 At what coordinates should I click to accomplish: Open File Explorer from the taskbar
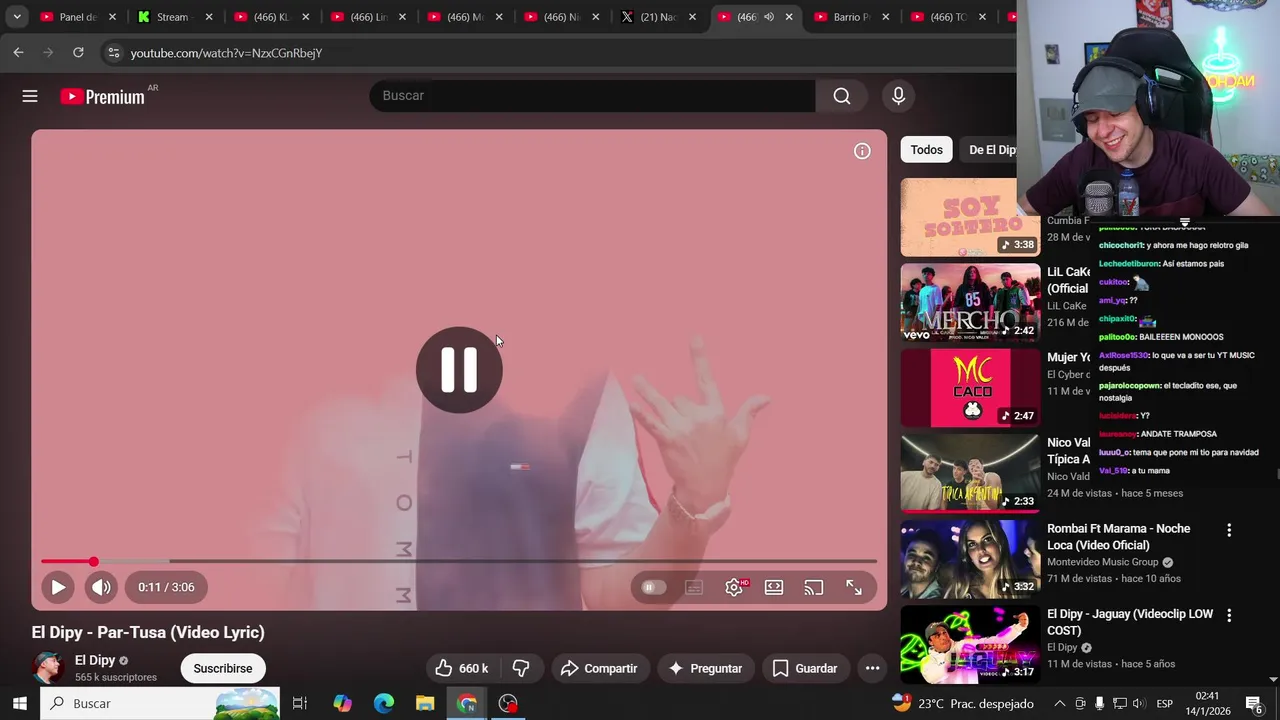(x=425, y=703)
